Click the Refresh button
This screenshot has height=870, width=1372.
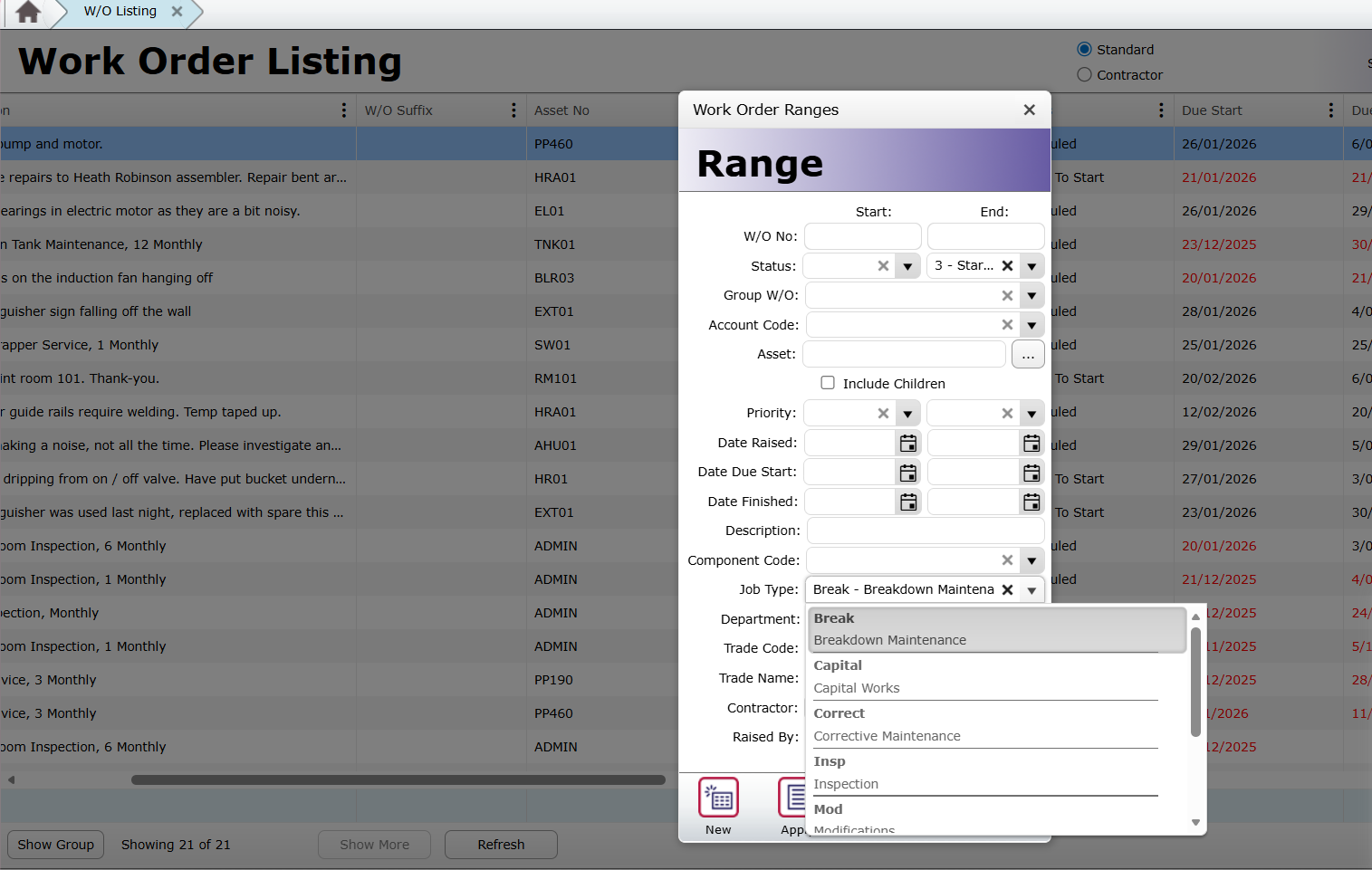coord(501,845)
